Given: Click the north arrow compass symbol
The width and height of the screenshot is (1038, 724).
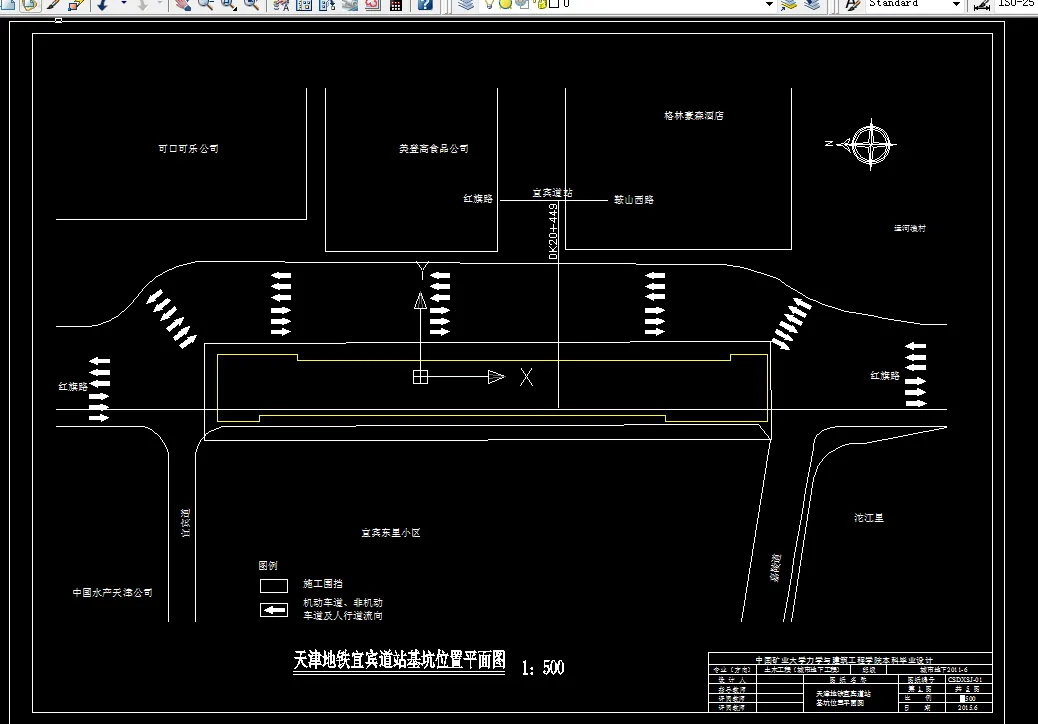Looking at the screenshot, I should point(871,144).
